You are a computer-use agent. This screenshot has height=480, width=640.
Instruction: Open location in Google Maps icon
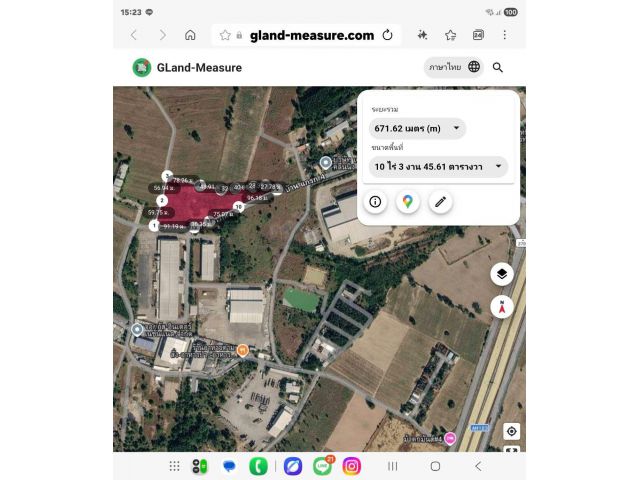point(407,202)
